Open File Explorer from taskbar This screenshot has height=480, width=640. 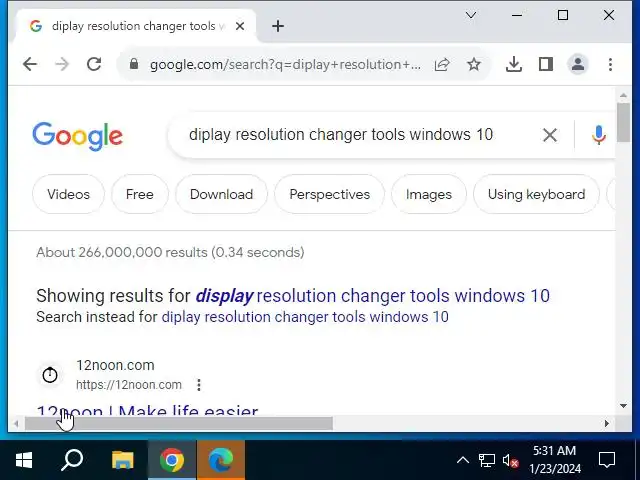point(122,460)
